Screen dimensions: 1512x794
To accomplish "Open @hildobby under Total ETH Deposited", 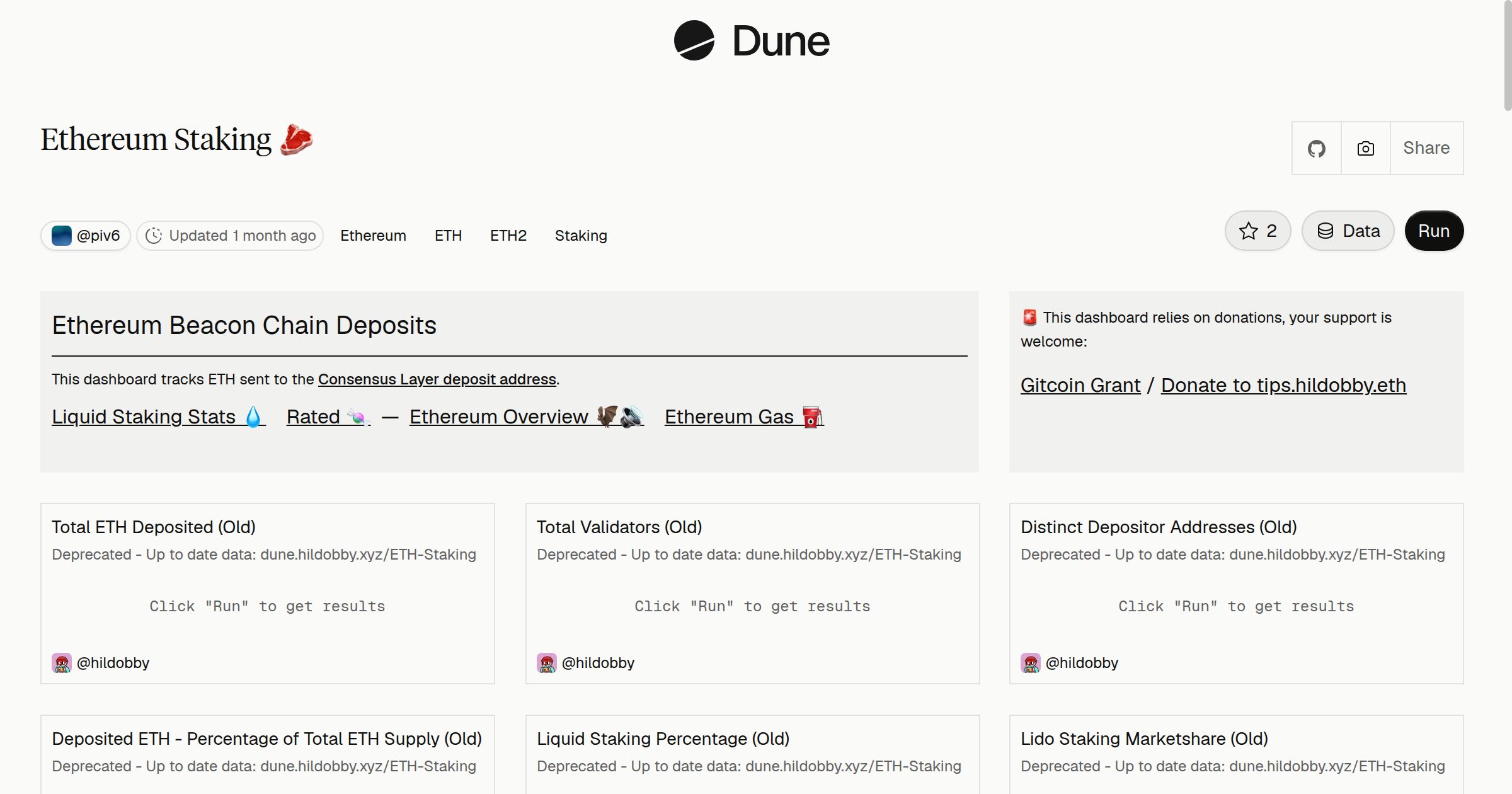I will pyautogui.click(x=113, y=663).
